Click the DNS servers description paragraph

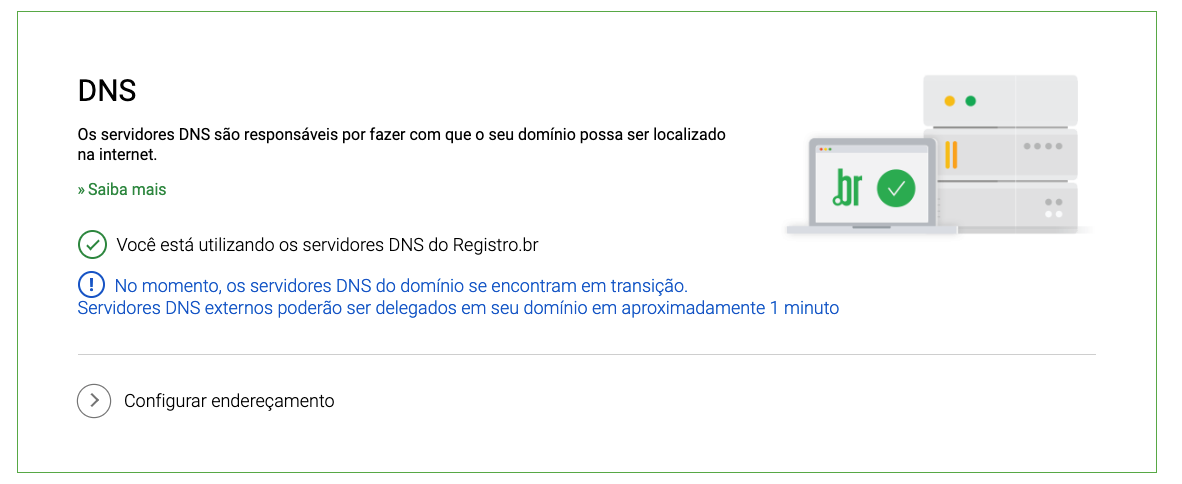click(402, 145)
